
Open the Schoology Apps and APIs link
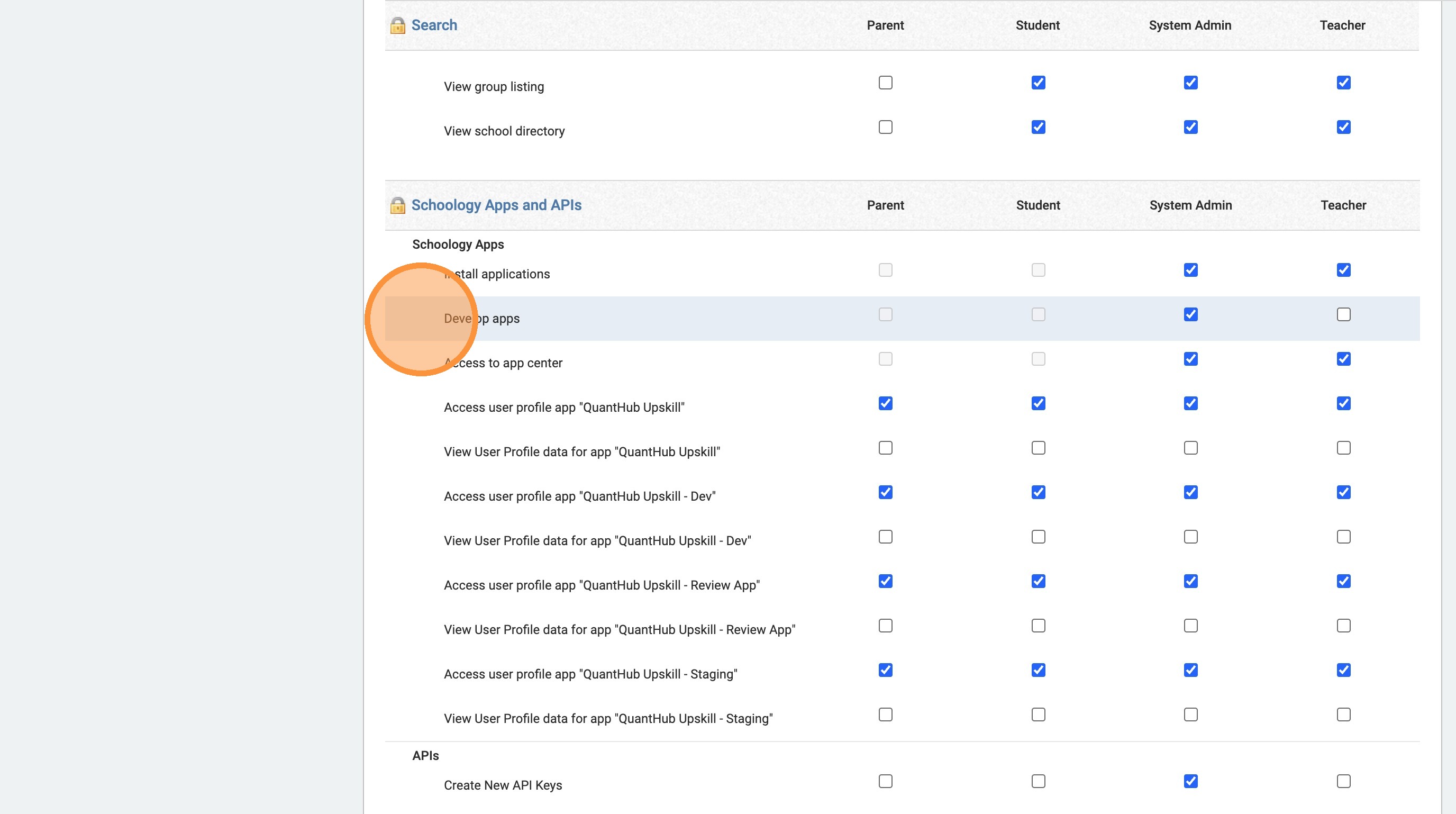tap(496, 205)
